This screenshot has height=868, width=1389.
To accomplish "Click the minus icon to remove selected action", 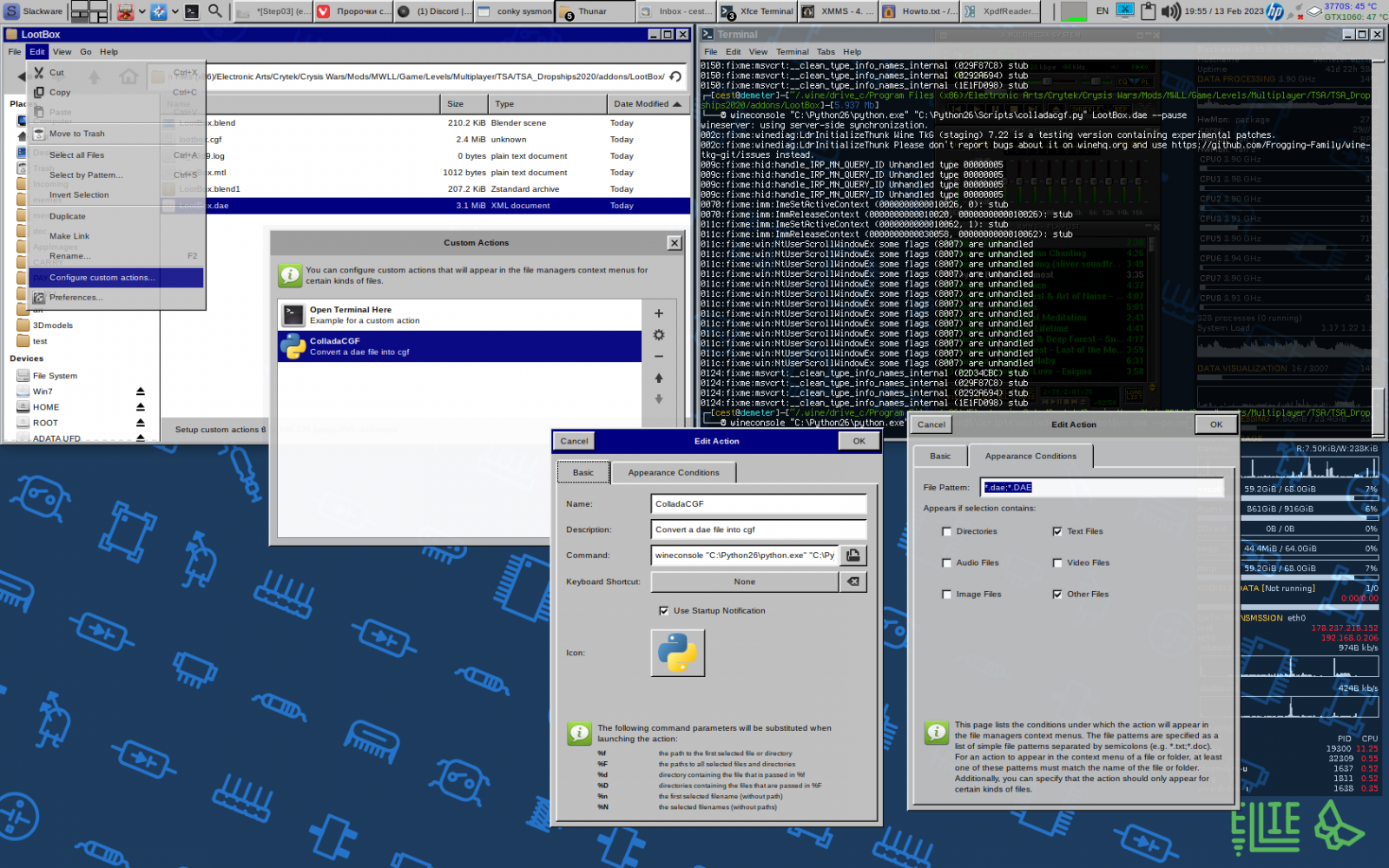I will 658,357.
